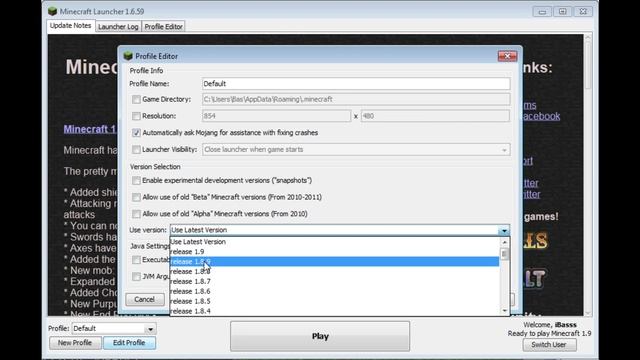This screenshot has width=640, height=360.
Task: Click the Minecraft Launcher title bar icon
Action: tap(52, 11)
